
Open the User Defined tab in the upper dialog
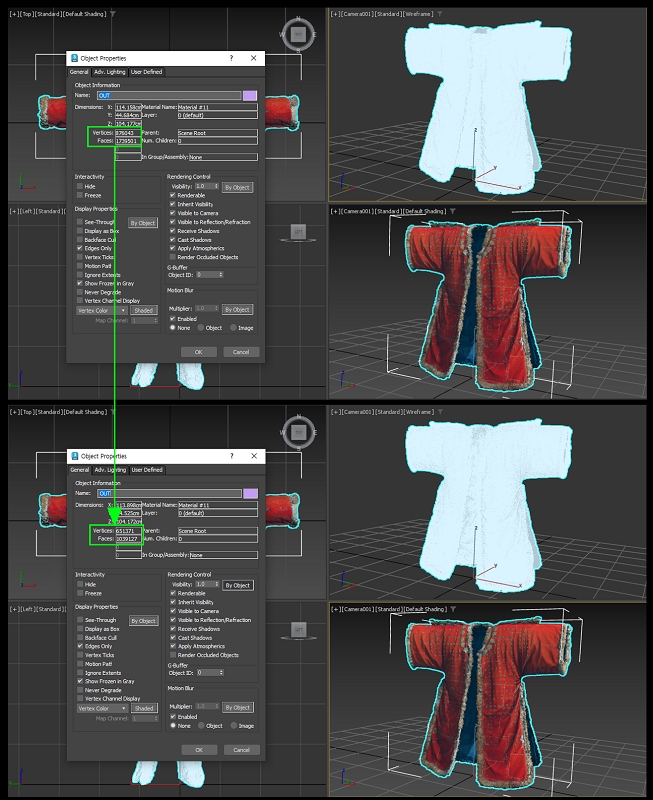click(146, 72)
